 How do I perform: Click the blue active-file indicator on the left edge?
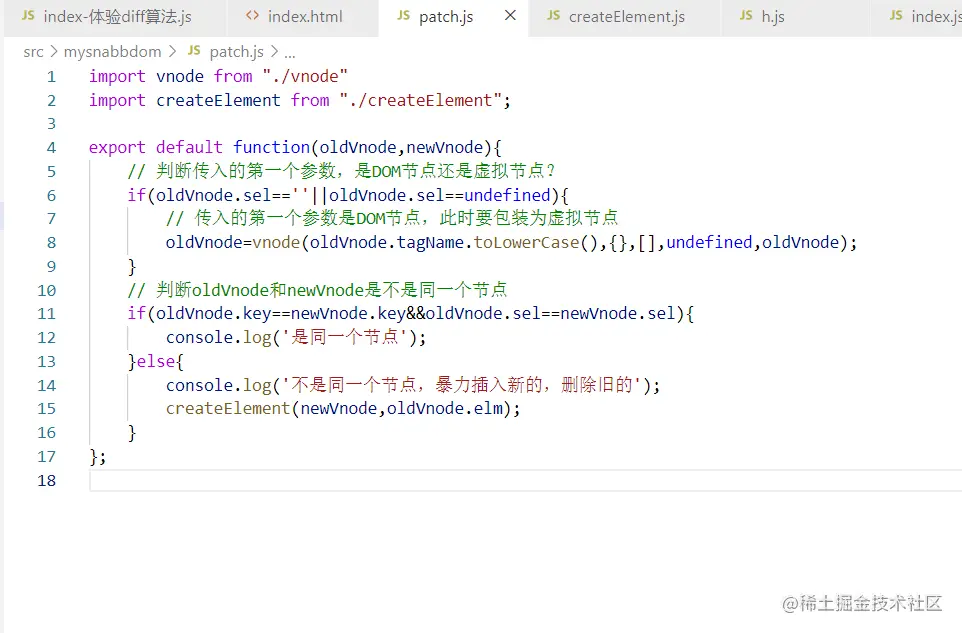(x=2, y=214)
